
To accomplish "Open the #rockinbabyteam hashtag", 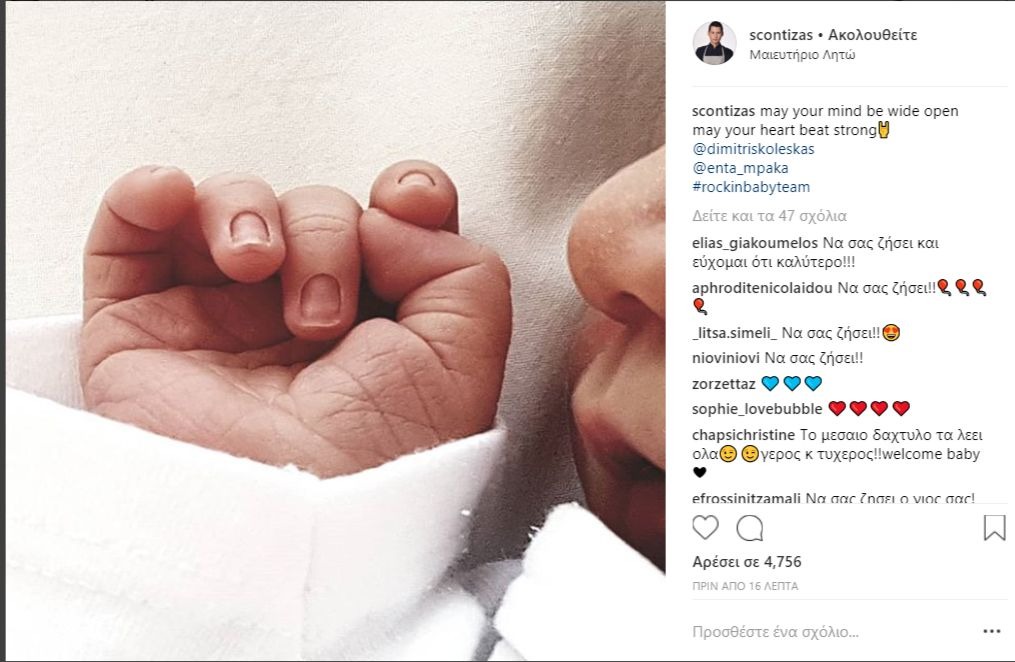I will pyautogui.click(x=751, y=187).
